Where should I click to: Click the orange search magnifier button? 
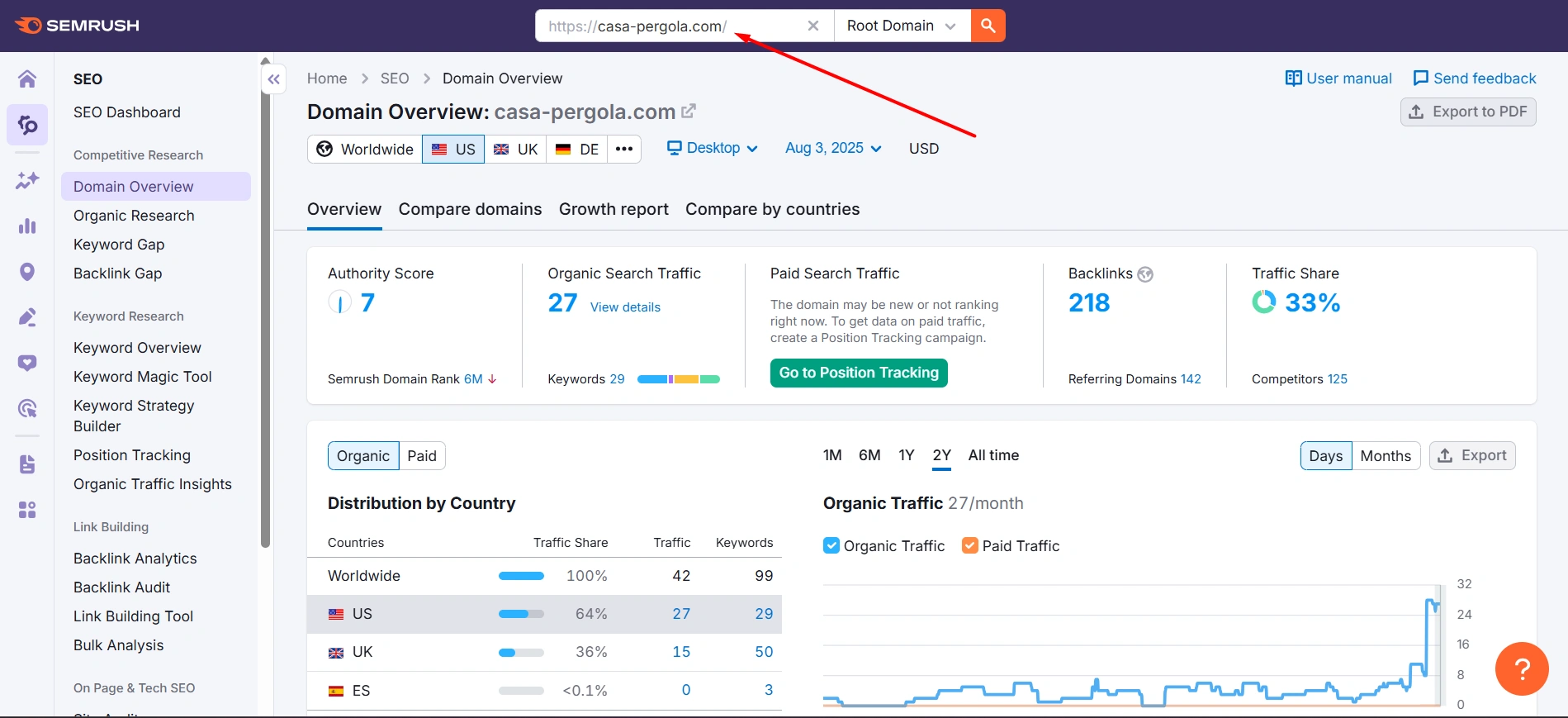[988, 26]
